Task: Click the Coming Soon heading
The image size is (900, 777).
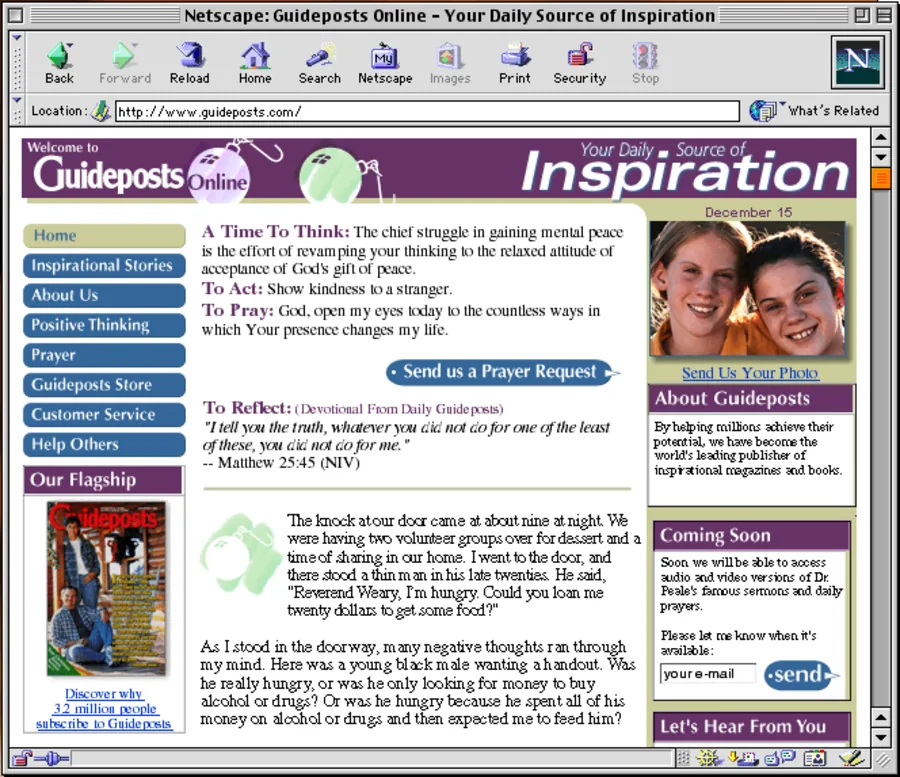Action: tap(751, 536)
